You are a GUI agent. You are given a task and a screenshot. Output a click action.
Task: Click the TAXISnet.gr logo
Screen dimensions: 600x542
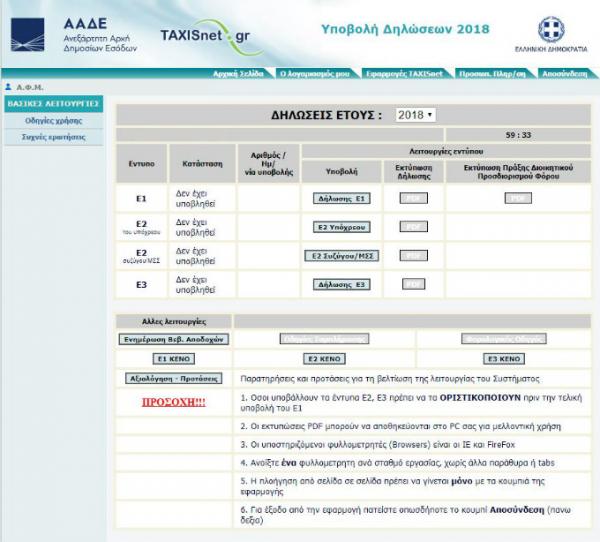pyautogui.click(x=204, y=36)
